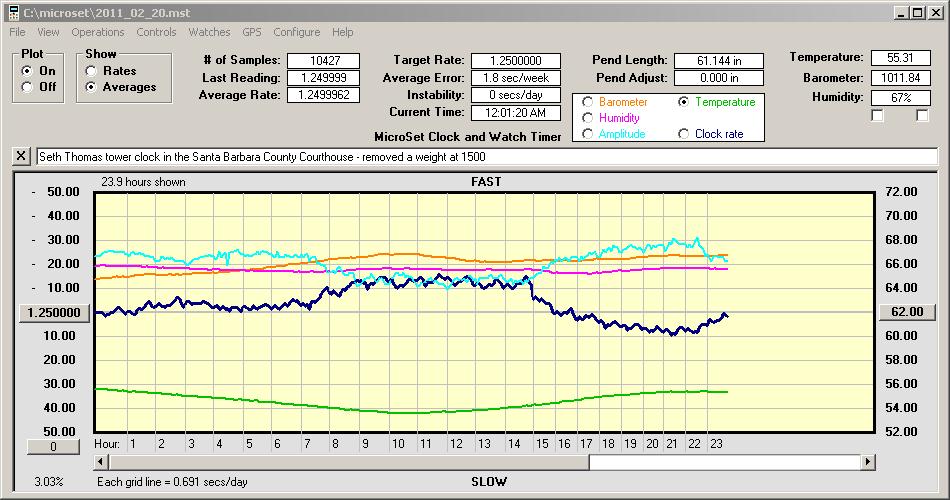Click the Average Rate value field
This screenshot has width=950, height=500.
click(324, 95)
